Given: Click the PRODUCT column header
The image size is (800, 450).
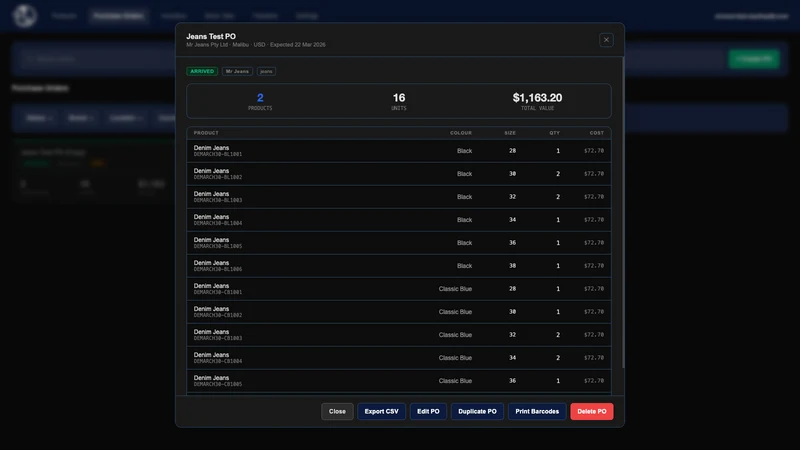Looking at the screenshot, I should (206, 133).
